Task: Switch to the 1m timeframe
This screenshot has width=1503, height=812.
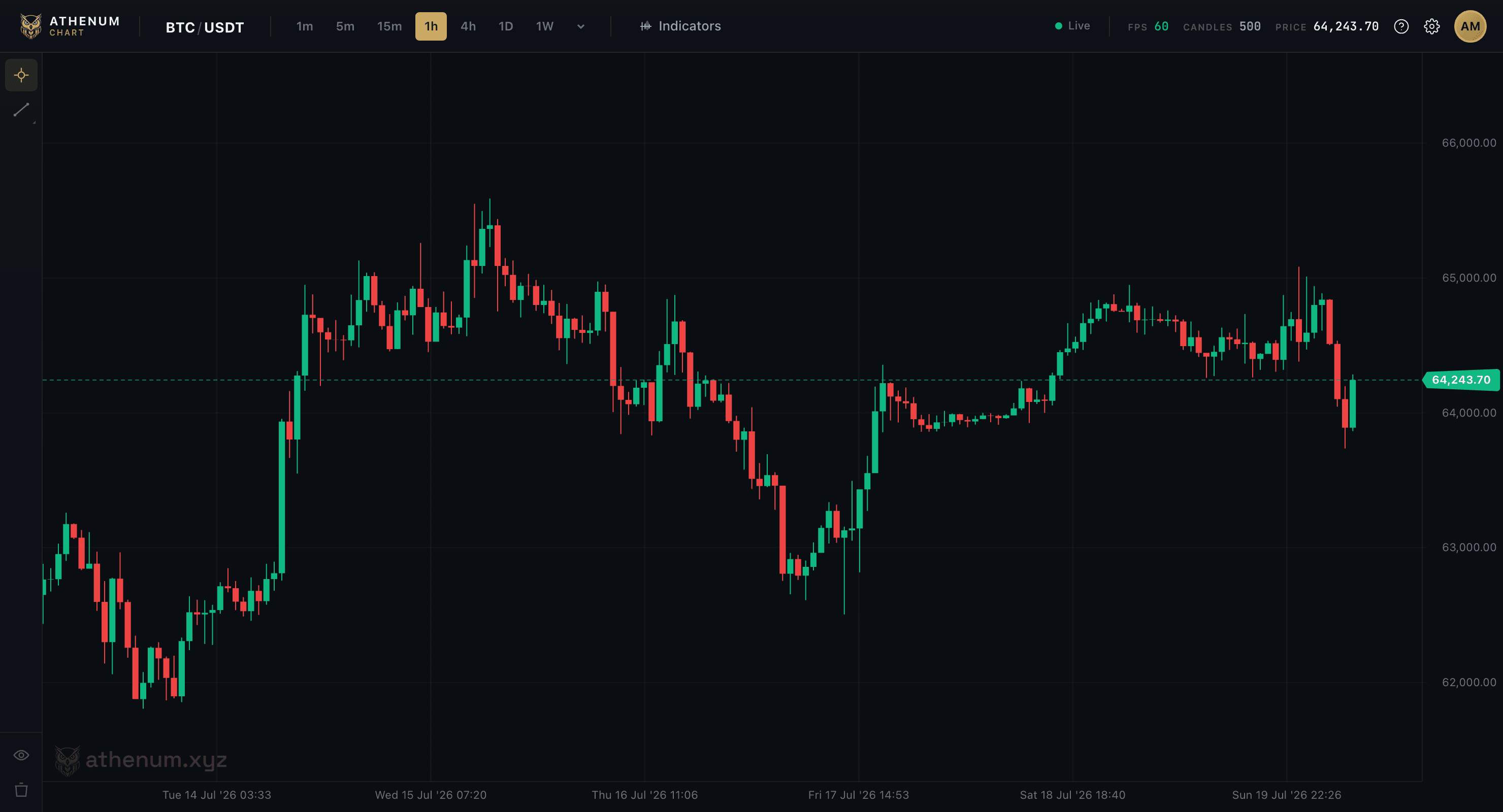Action: (x=305, y=26)
